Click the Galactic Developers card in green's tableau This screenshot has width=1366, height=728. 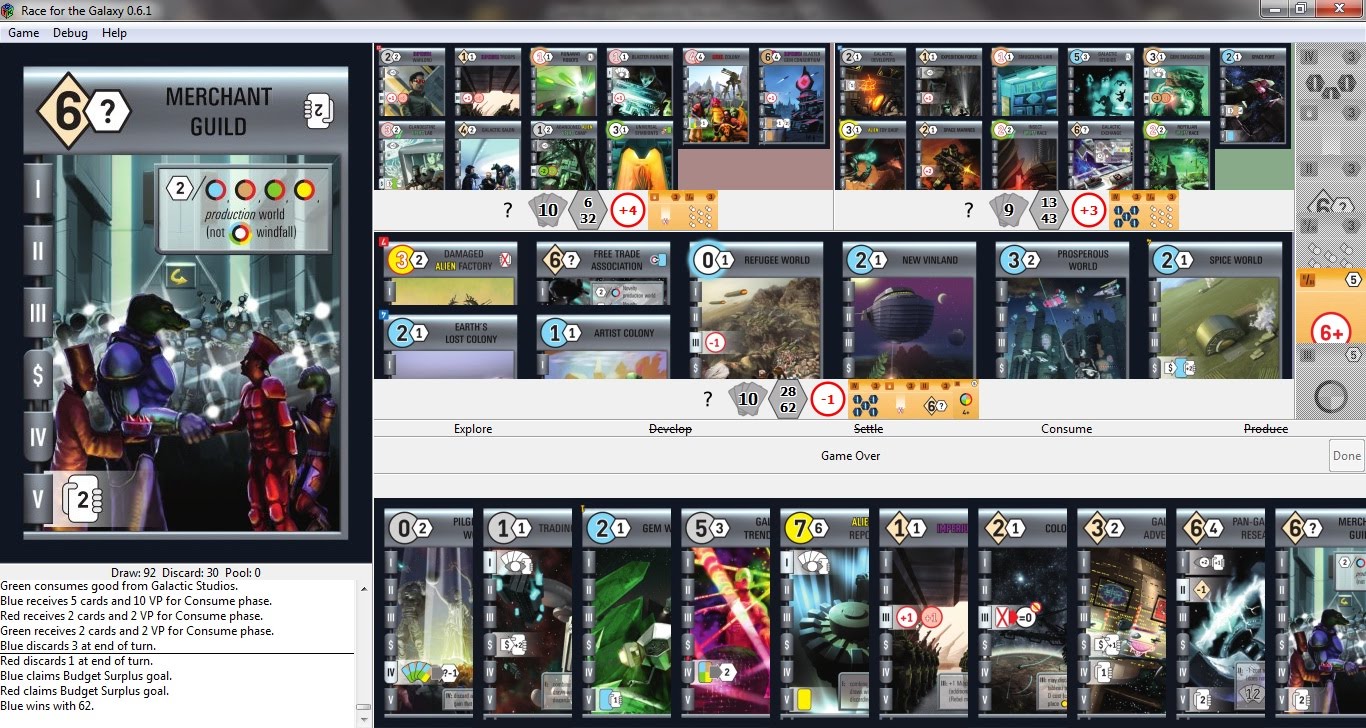coord(872,82)
